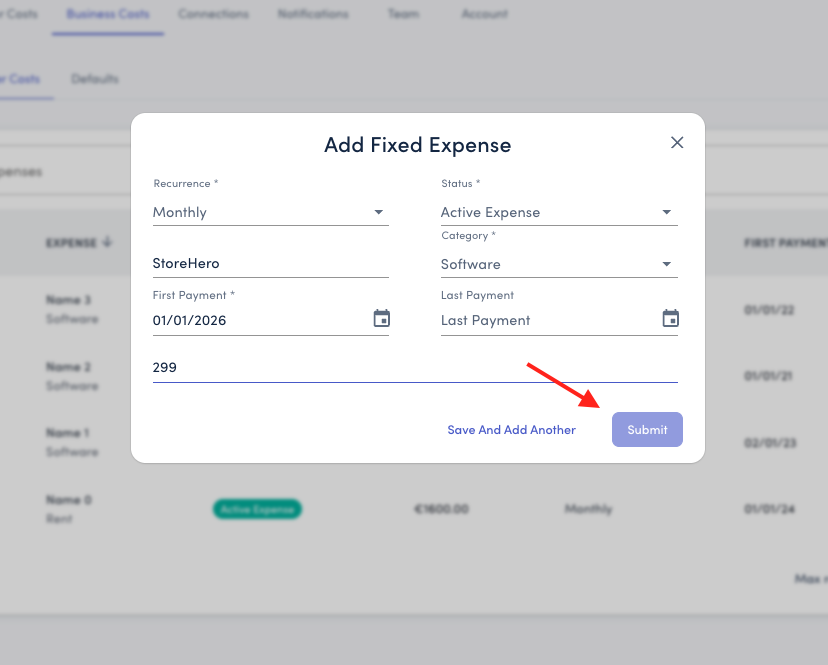Switch to the Business Costs tab

pos(108,15)
